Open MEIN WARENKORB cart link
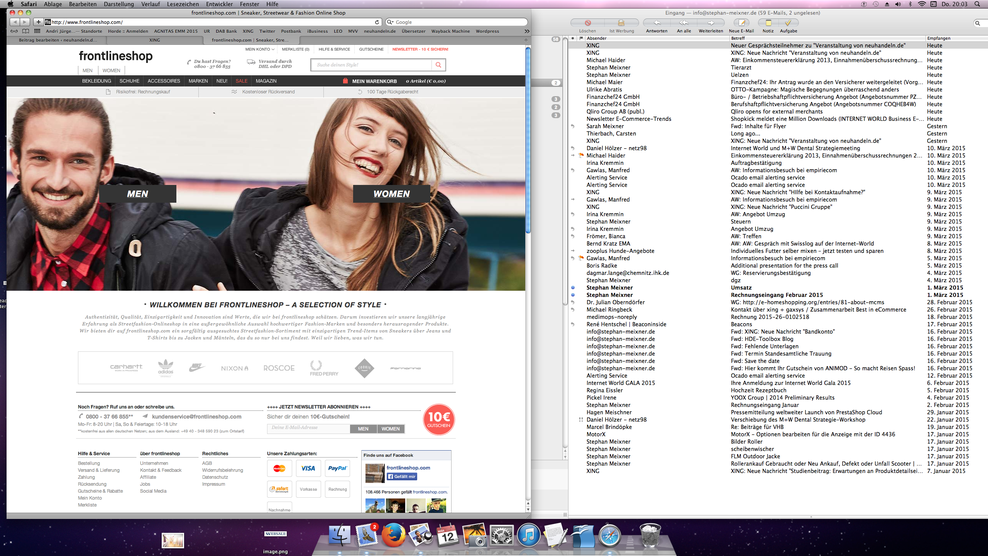 pyautogui.click(x=374, y=81)
